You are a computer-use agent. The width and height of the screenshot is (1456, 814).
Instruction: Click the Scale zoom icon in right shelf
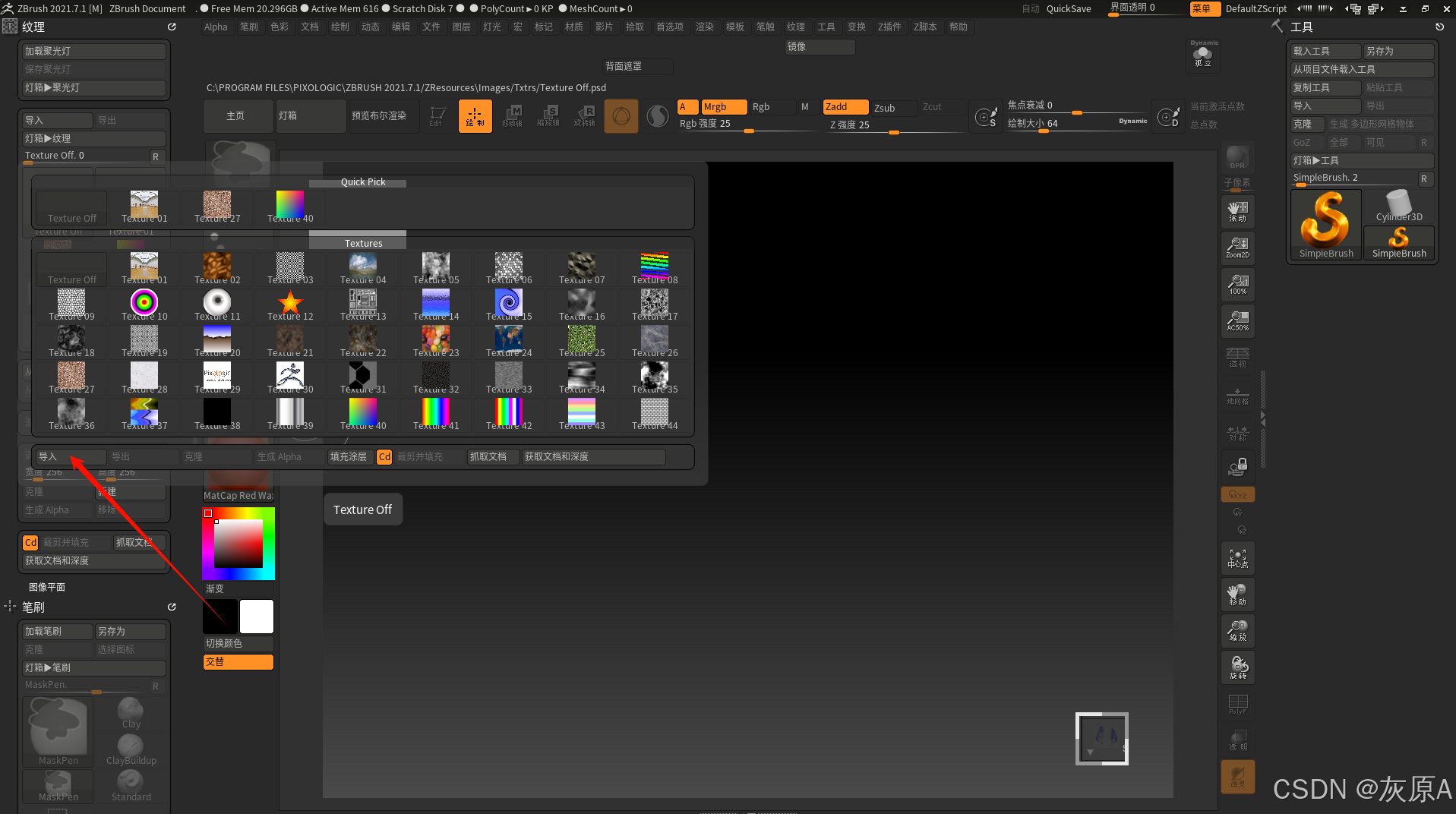tap(1237, 630)
